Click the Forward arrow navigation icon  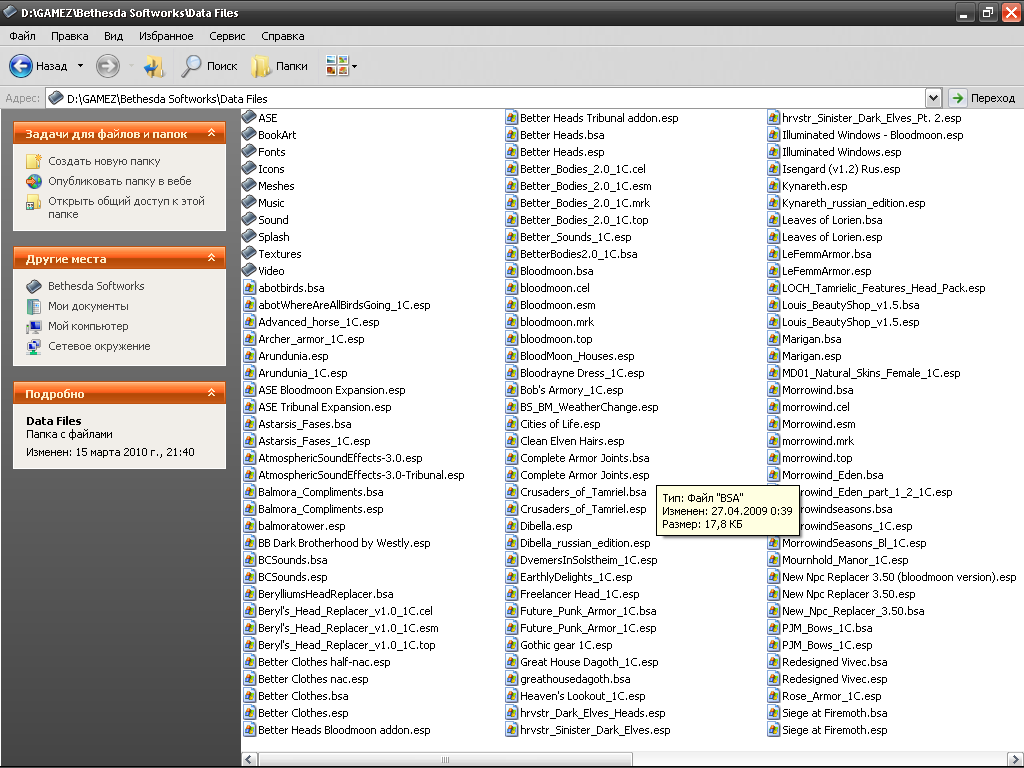pos(107,66)
